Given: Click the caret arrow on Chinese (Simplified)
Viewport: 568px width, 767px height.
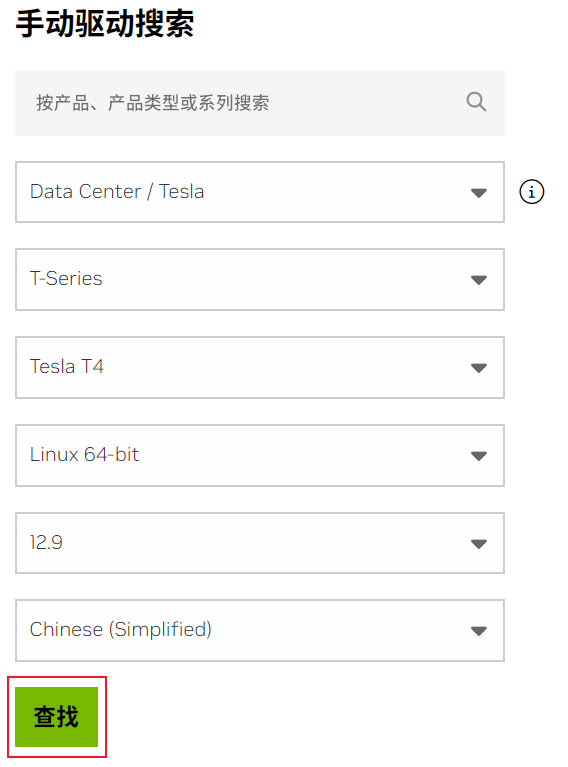Looking at the screenshot, I should [x=478, y=631].
